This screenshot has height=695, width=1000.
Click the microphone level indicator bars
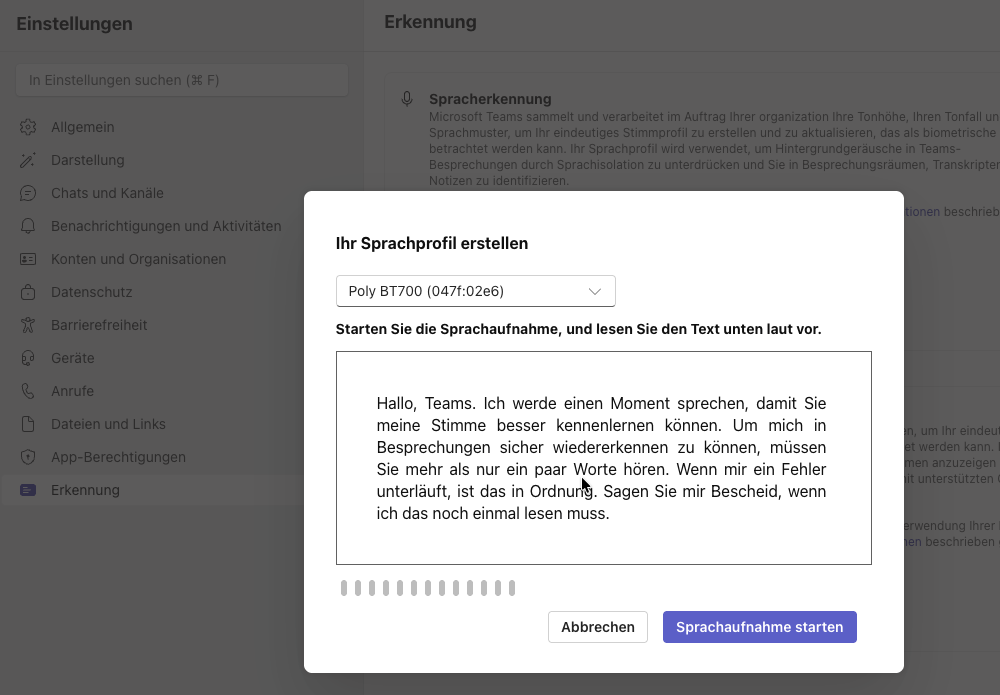click(428, 588)
